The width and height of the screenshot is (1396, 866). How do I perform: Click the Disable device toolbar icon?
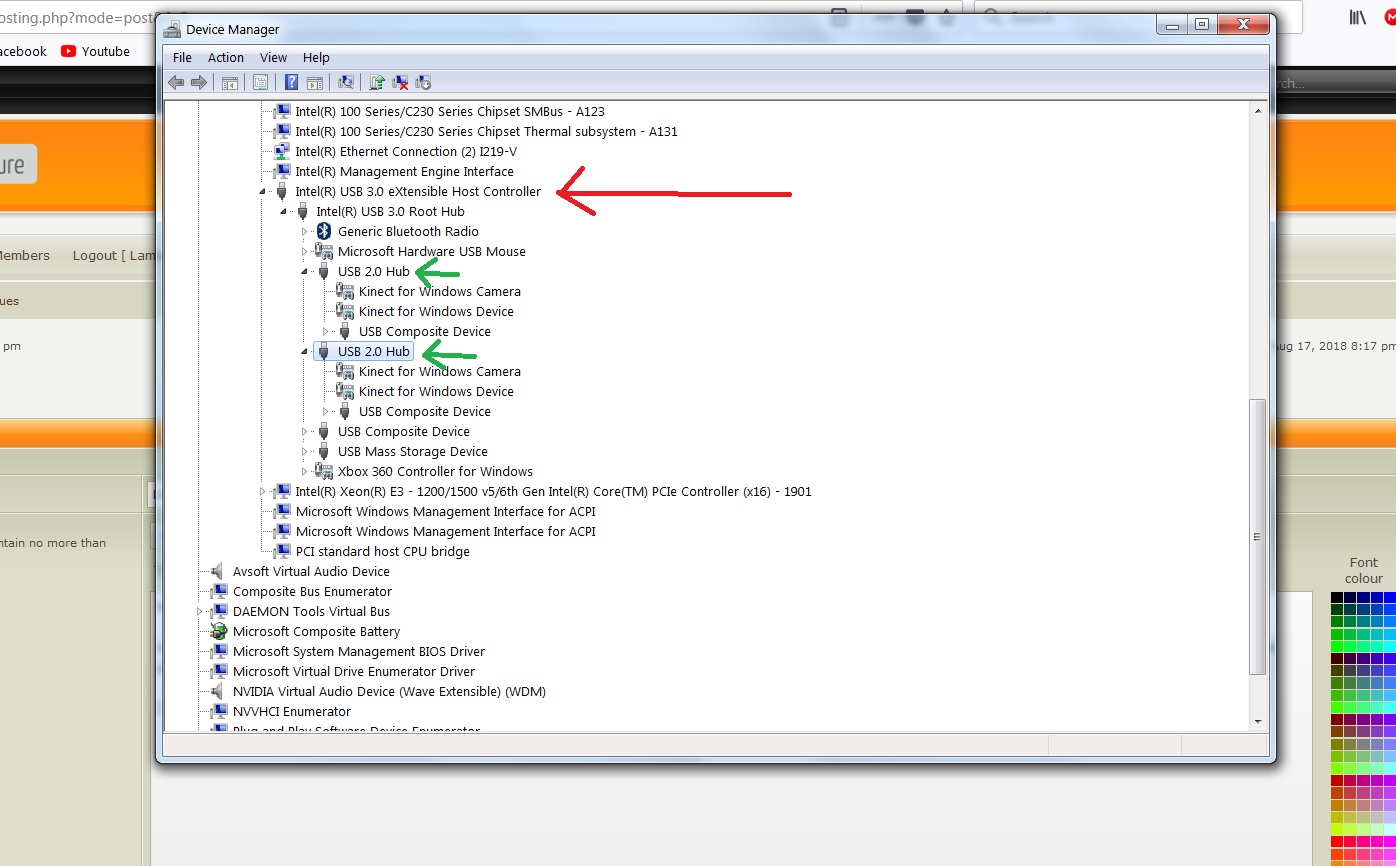(423, 82)
